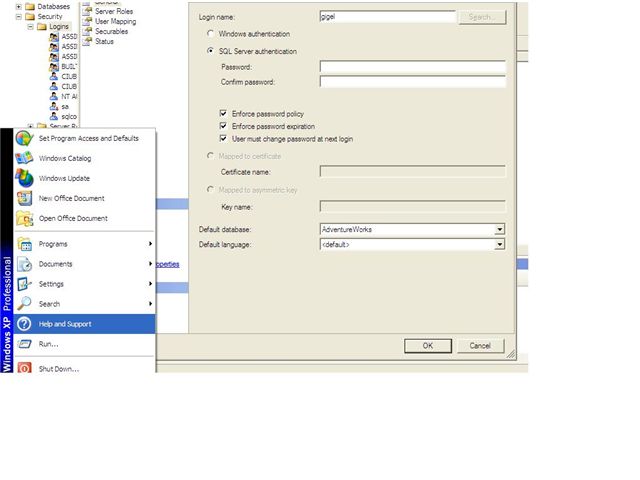Screen dimensions: 640x480
Task: Uncheck Enforce password policy
Action: [x=223, y=115]
